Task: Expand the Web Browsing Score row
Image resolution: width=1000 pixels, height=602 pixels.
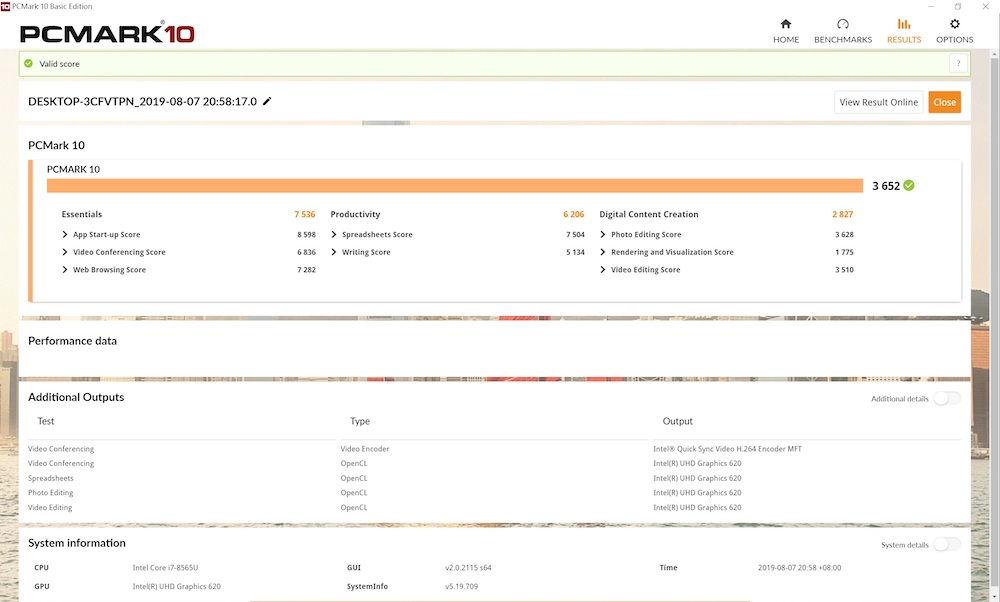Action: (66, 270)
